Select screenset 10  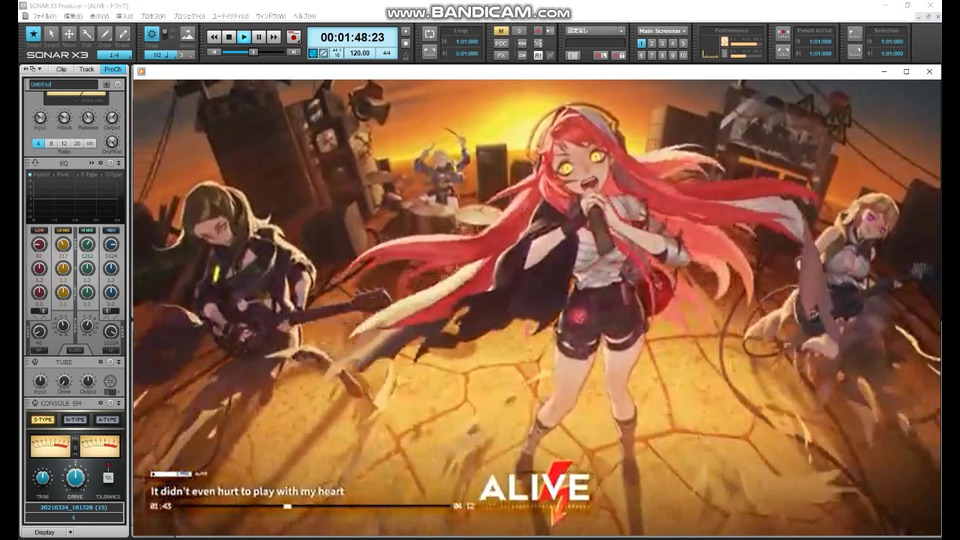coord(683,55)
